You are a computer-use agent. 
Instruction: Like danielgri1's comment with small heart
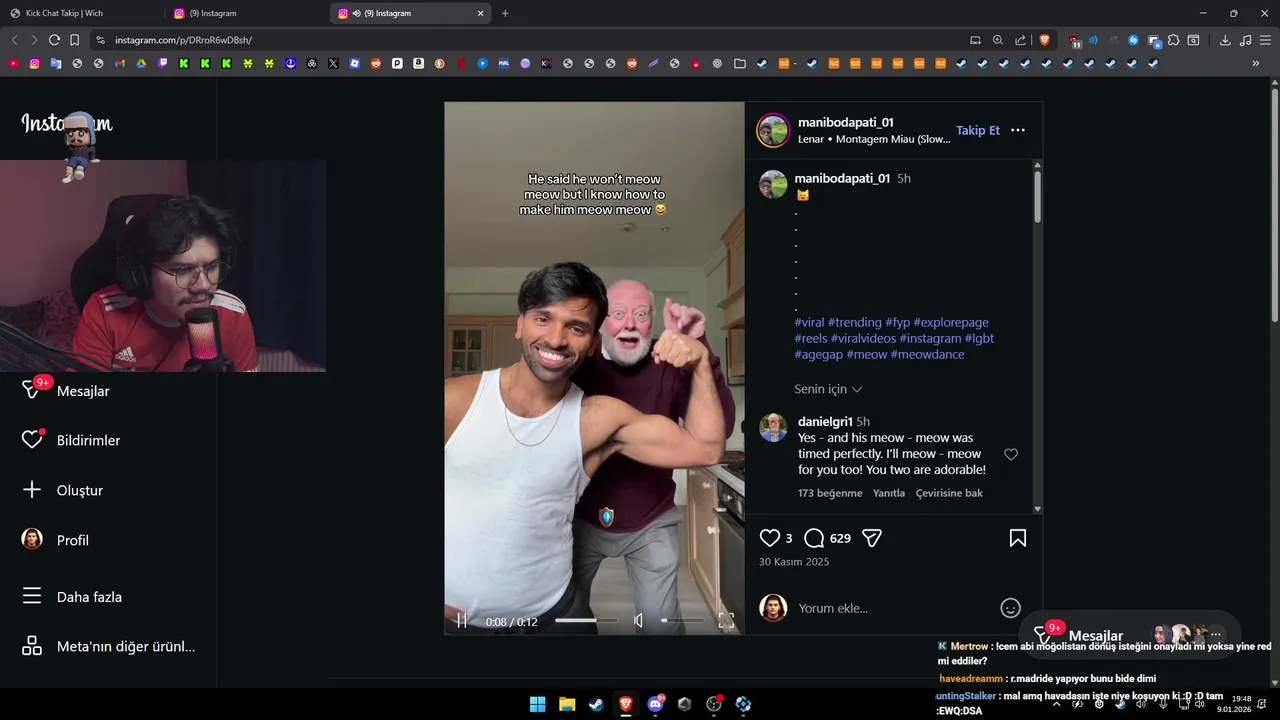(x=1011, y=454)
